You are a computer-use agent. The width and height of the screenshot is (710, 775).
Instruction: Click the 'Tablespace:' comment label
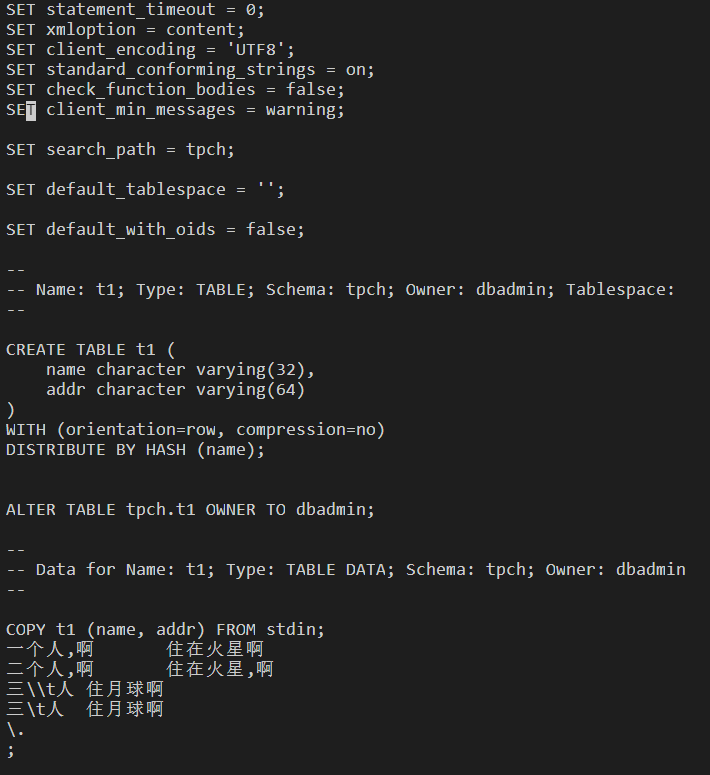pos(620,290)
